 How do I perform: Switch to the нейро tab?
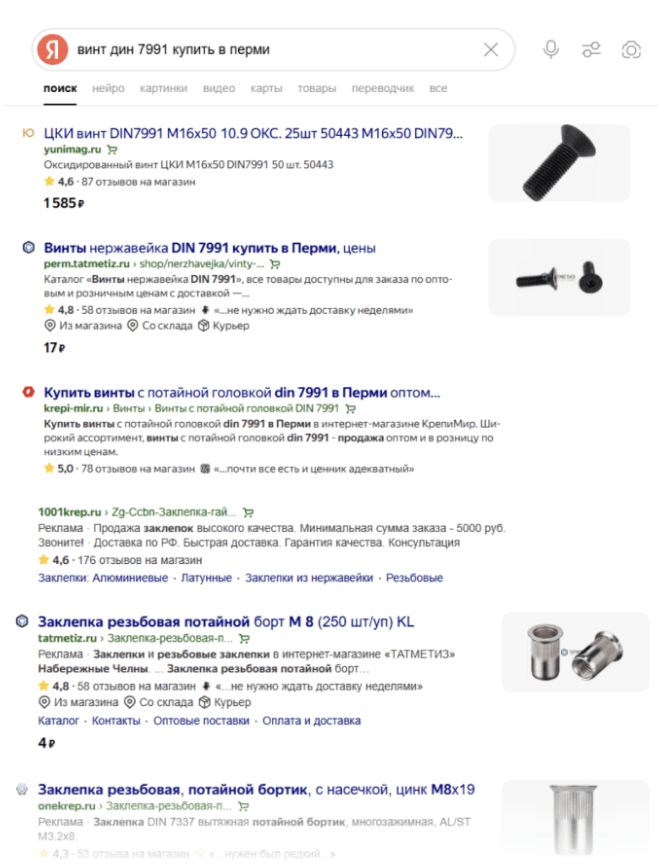[108, 88]
